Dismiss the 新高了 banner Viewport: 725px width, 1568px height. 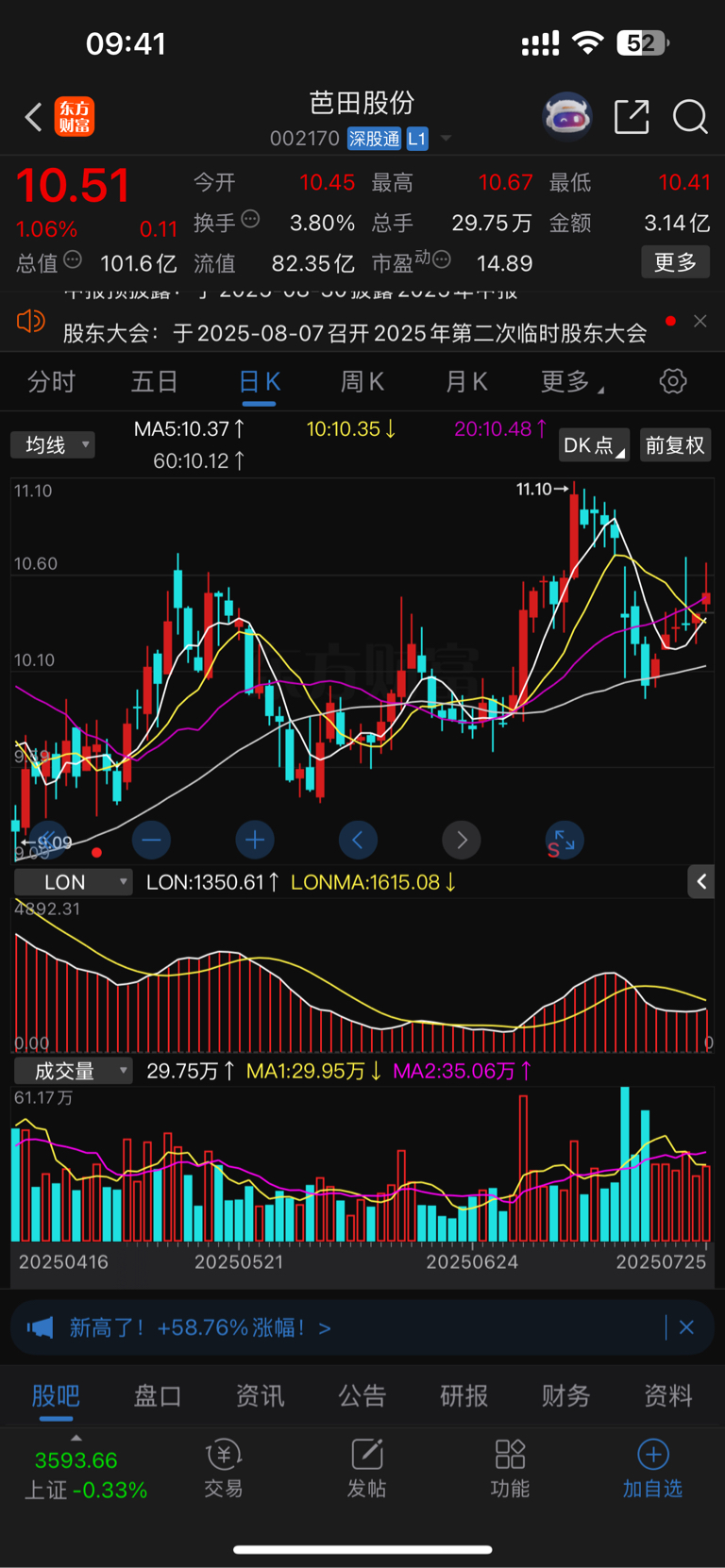click(x=686, y=1327)
